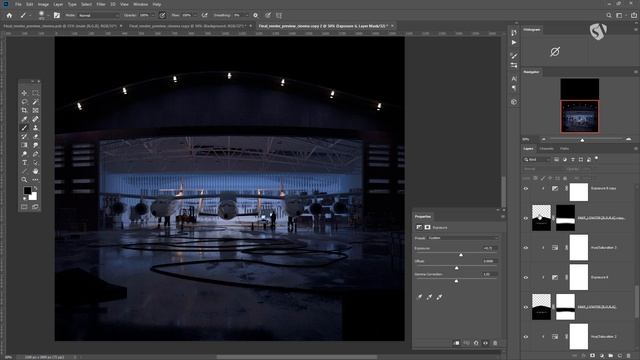Select the Lasso tool
Screen dimensions: 640x360
tap(24, 102)
